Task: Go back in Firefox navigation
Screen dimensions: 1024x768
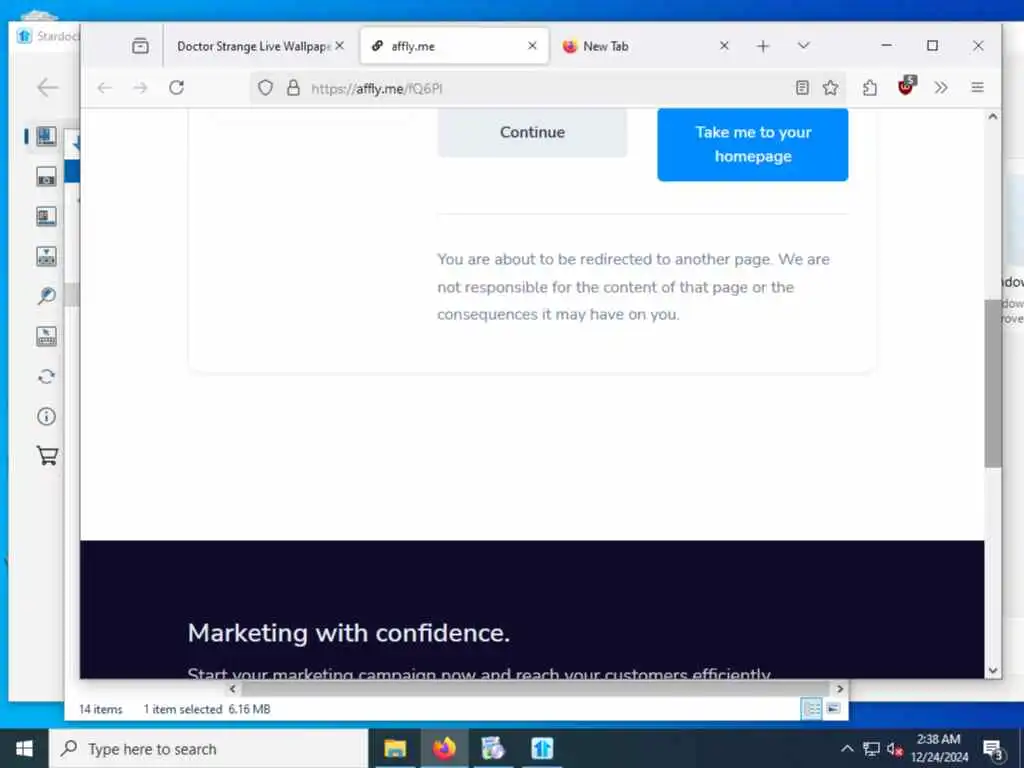Action: click(104, 88)
